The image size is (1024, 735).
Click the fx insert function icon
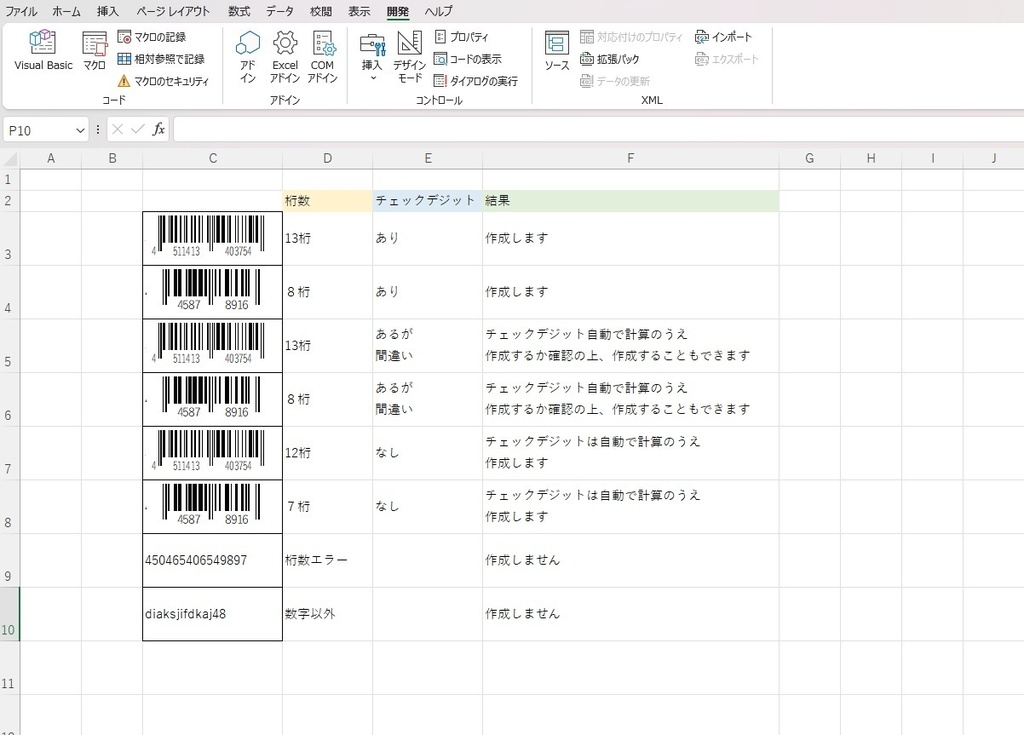pyautogui.click(x=159, y=129)
